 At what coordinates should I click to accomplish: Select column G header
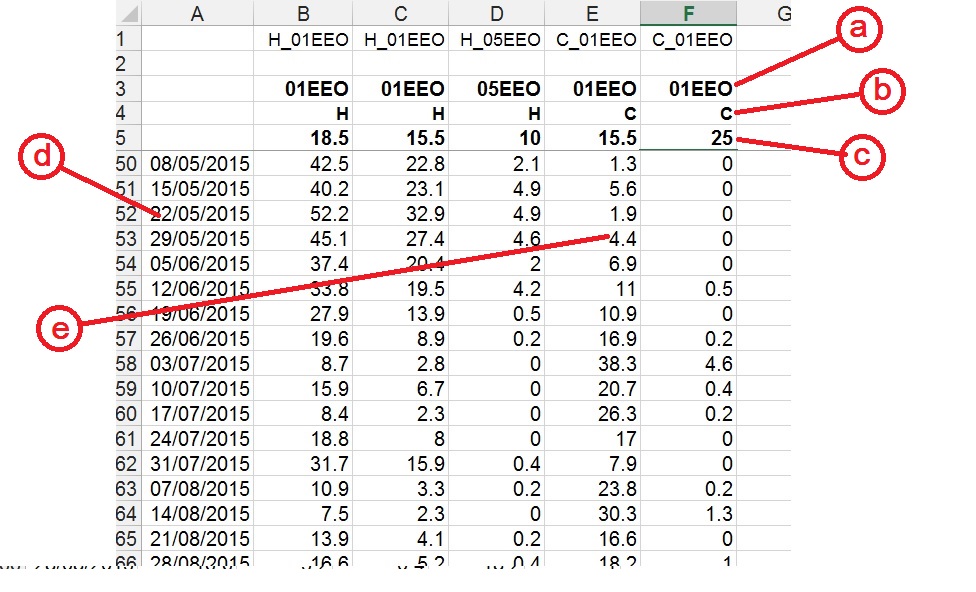click(782, 14)
